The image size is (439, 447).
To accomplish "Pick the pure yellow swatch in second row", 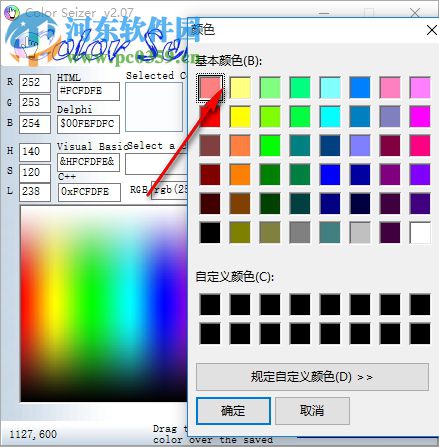I will [240, 117].
